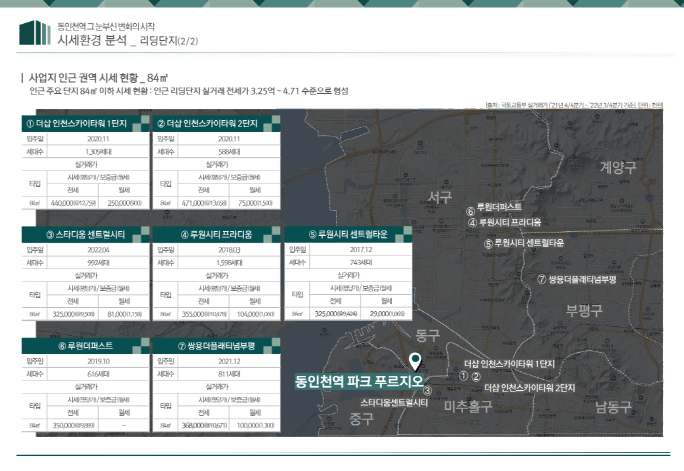Screen dimensions: 684x471
Task: Click circled number 2 marker on the map
Action: [x=477, y=376]
